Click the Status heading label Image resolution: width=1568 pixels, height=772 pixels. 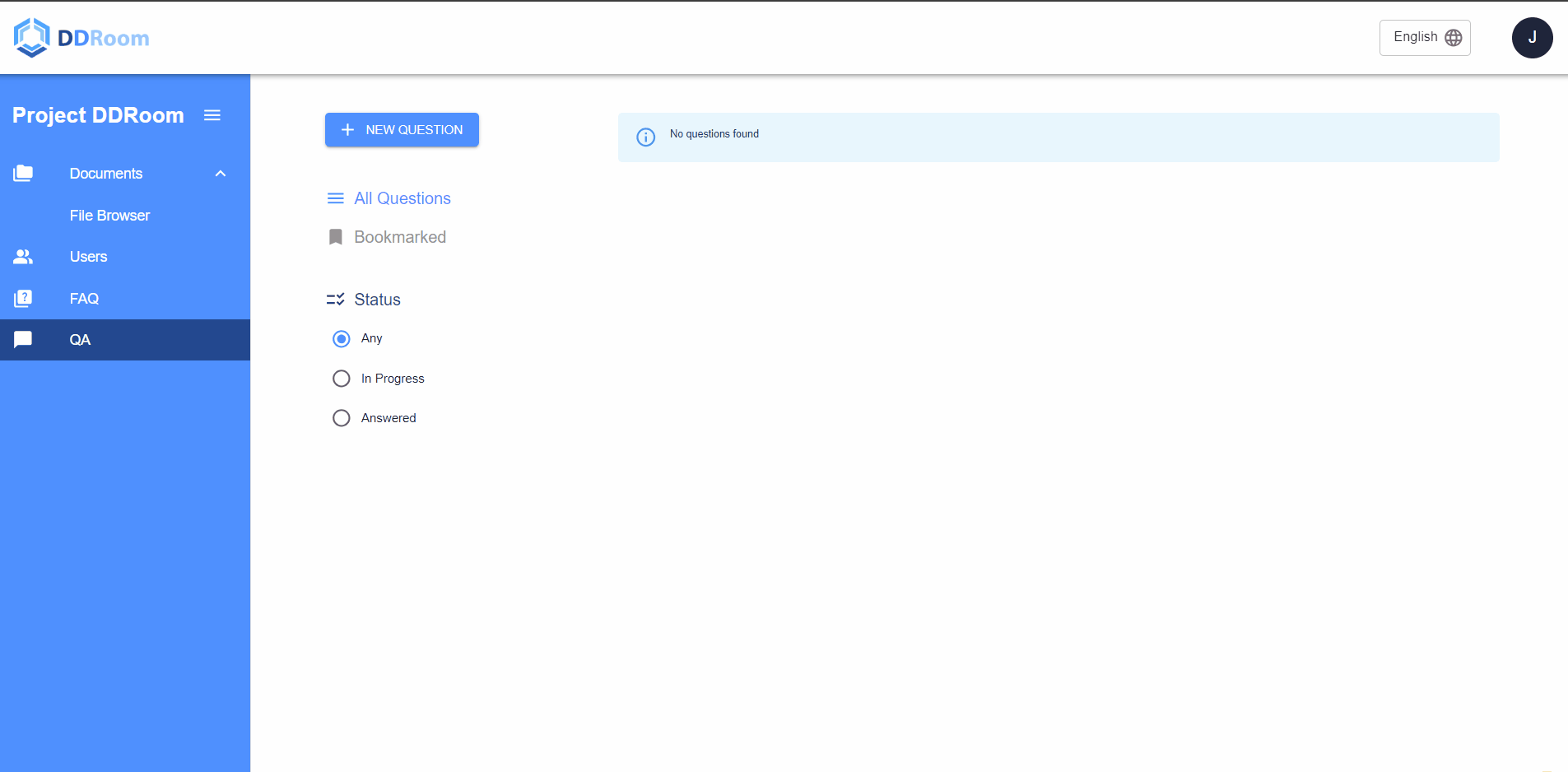[377, 300]
